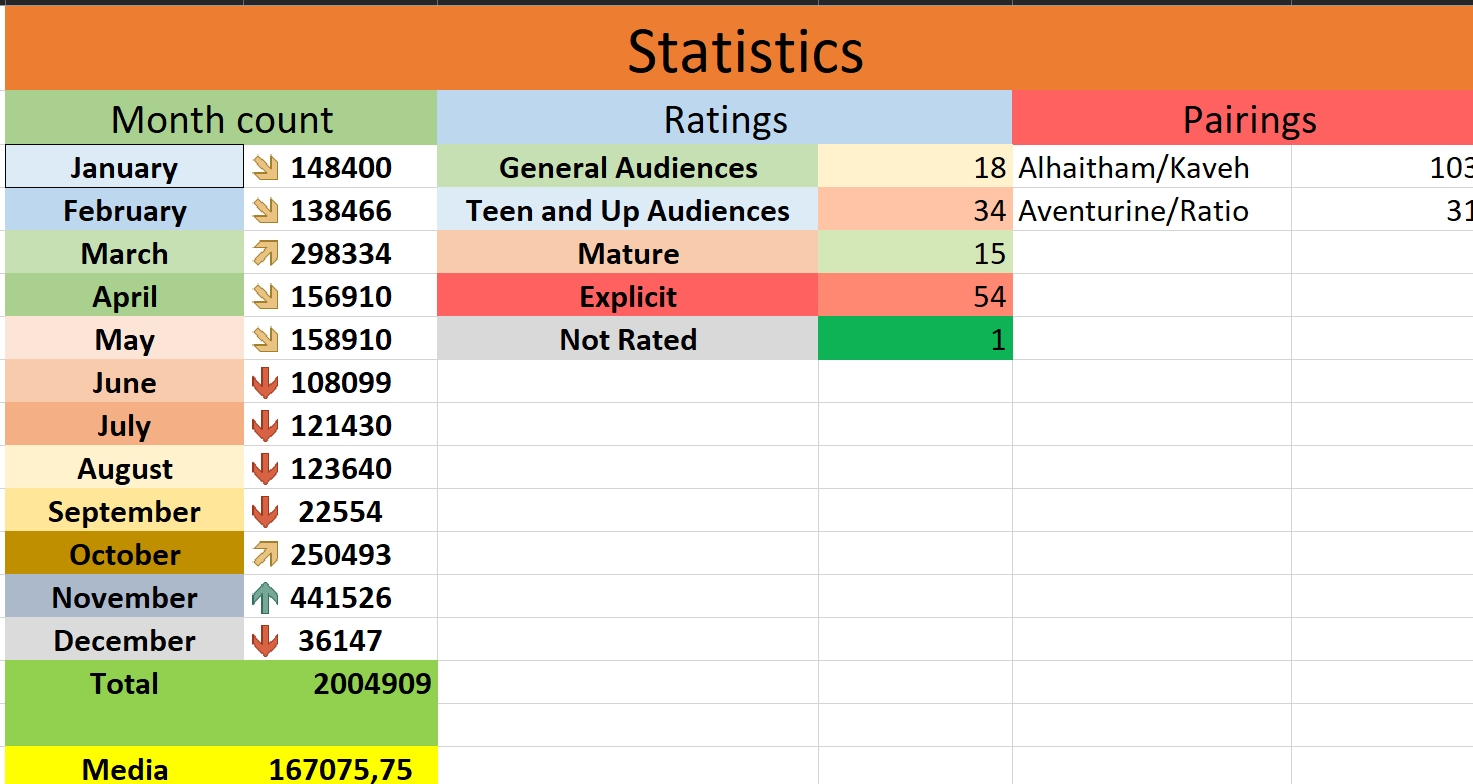This screenshot has height=784, width=1473.
Task: Click the red down arrow beside June's 108099
Action: pos(265,383)
